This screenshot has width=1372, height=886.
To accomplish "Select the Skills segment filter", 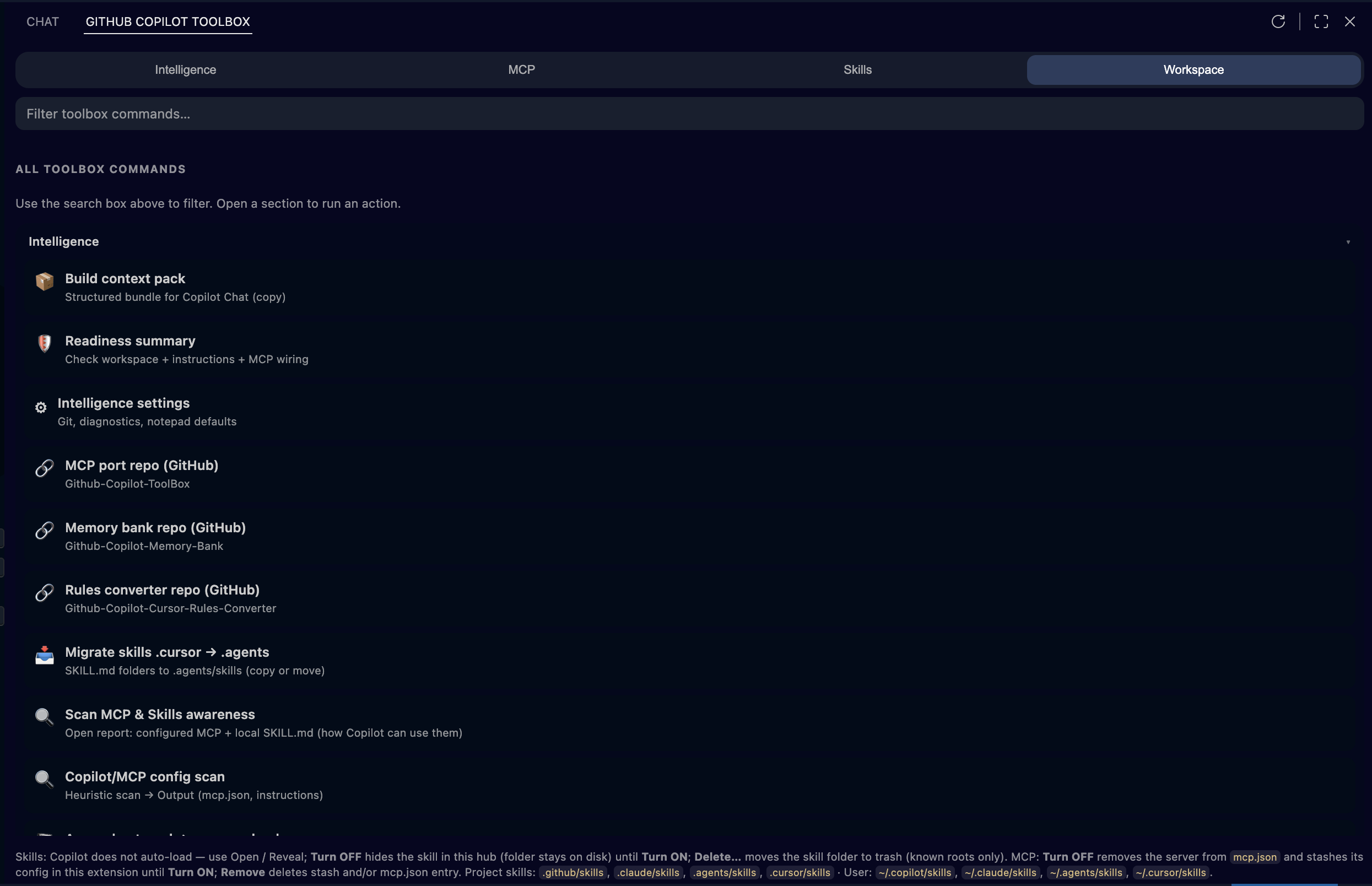I will (x=857, y=69).
